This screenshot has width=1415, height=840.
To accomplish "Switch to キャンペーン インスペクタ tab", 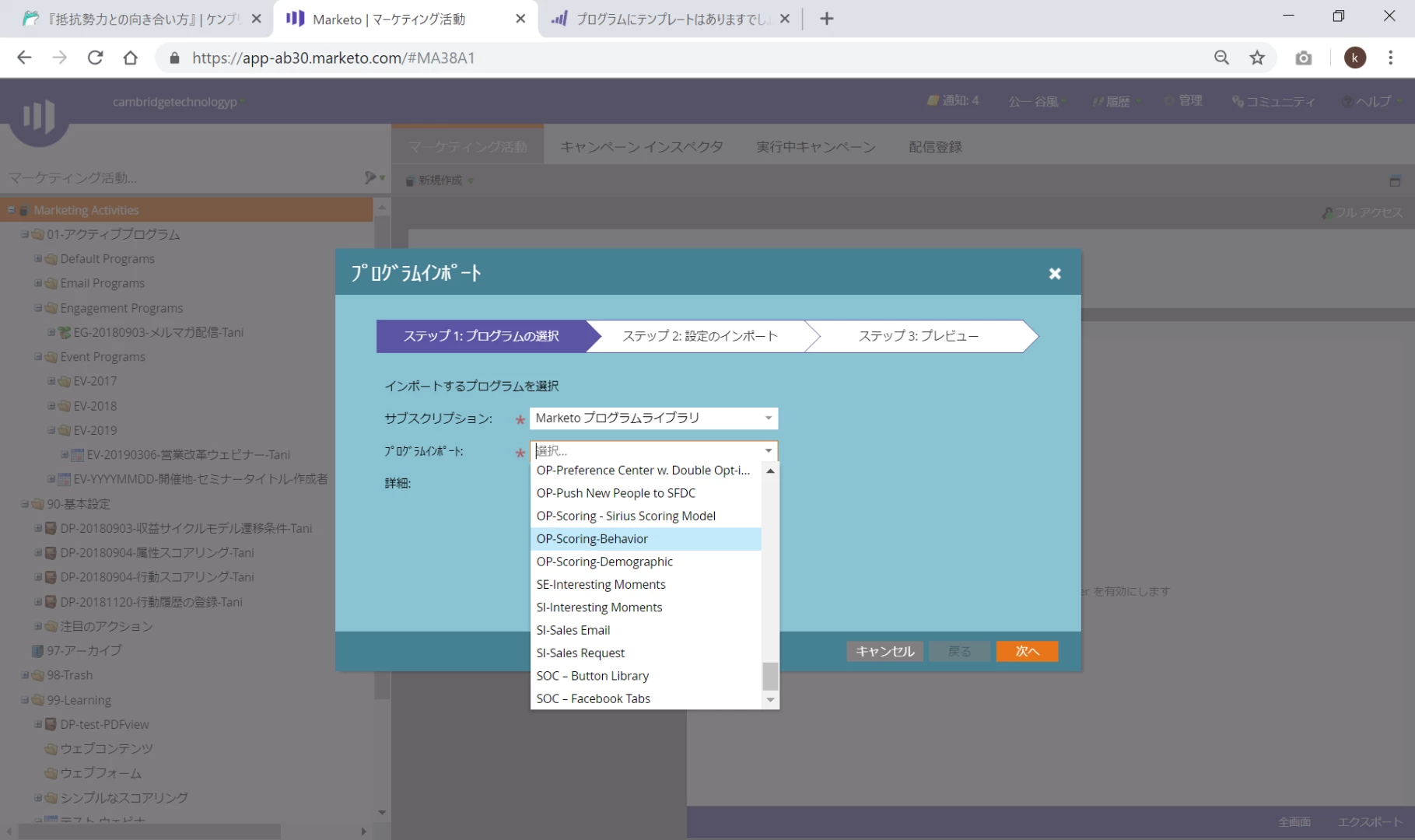I will [x=642, y=147].
